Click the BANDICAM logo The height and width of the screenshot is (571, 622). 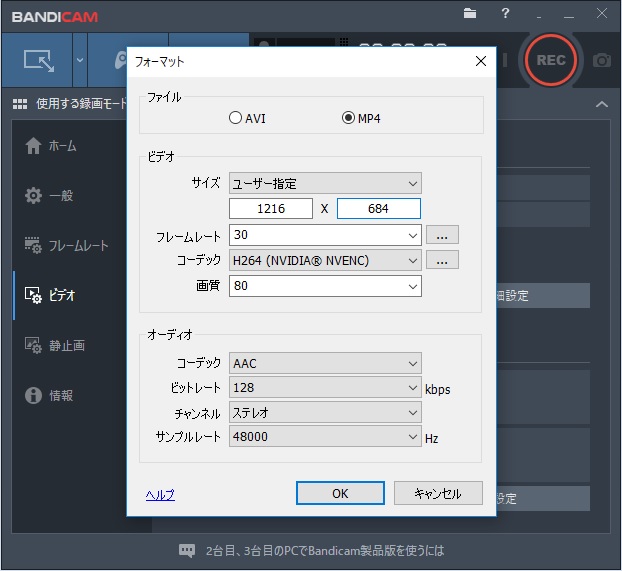coord(55,17)
